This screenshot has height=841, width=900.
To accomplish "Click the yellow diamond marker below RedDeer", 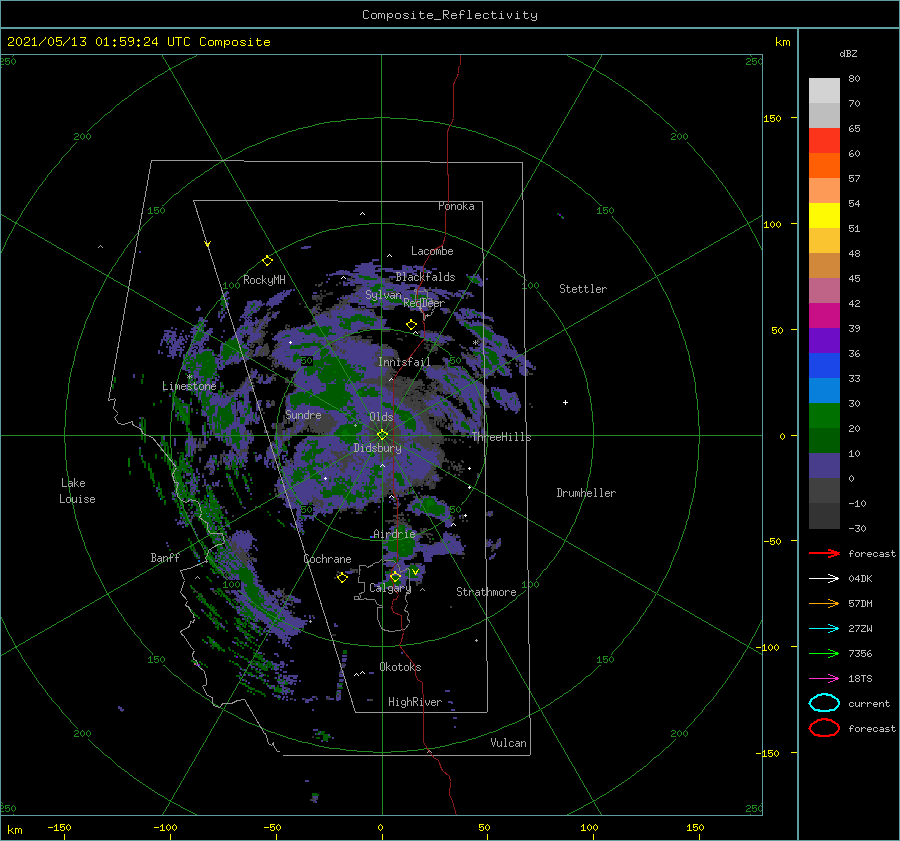I will coord(411,324).
